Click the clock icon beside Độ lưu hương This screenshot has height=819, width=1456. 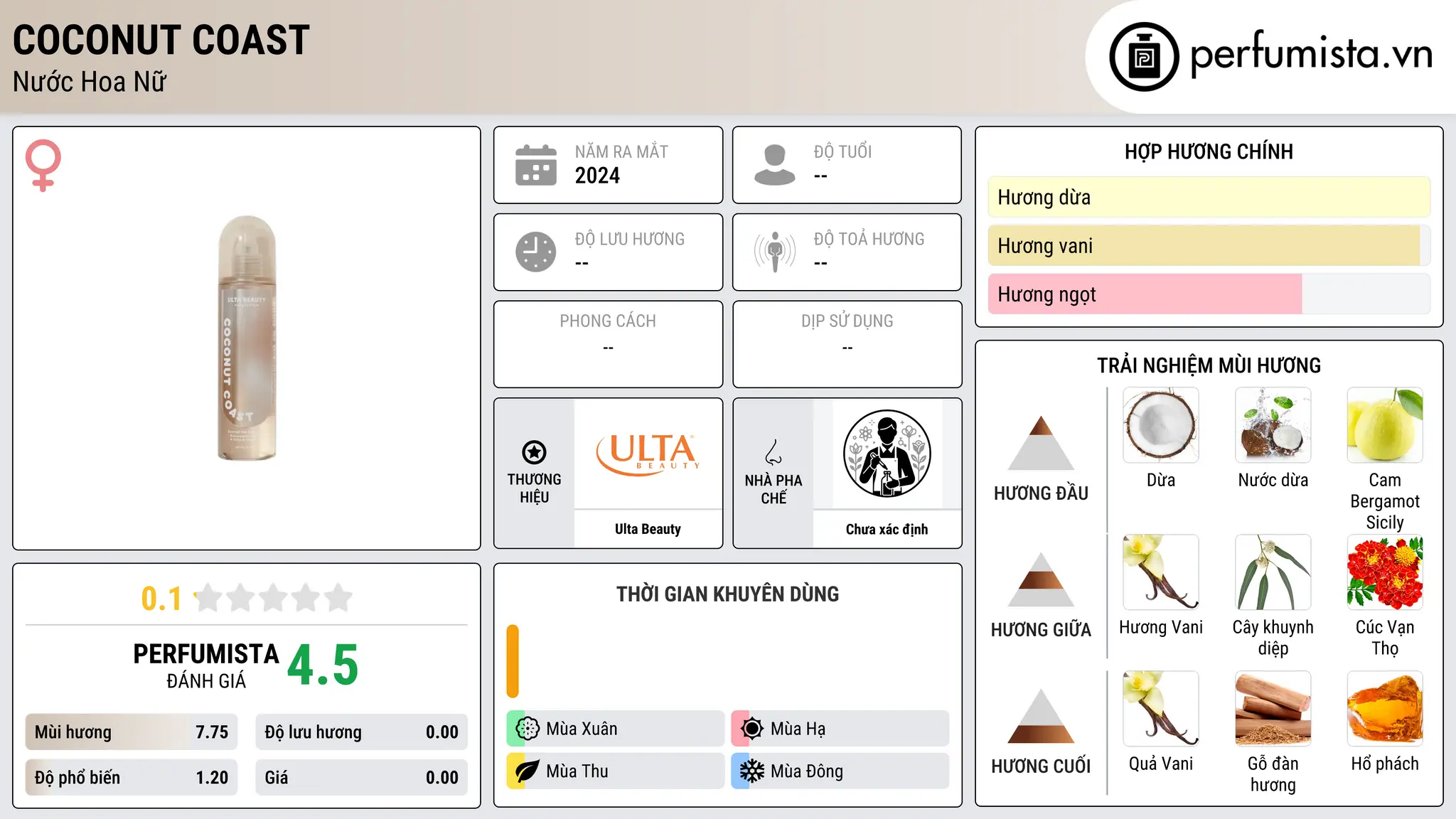click(x=536, y=252)
